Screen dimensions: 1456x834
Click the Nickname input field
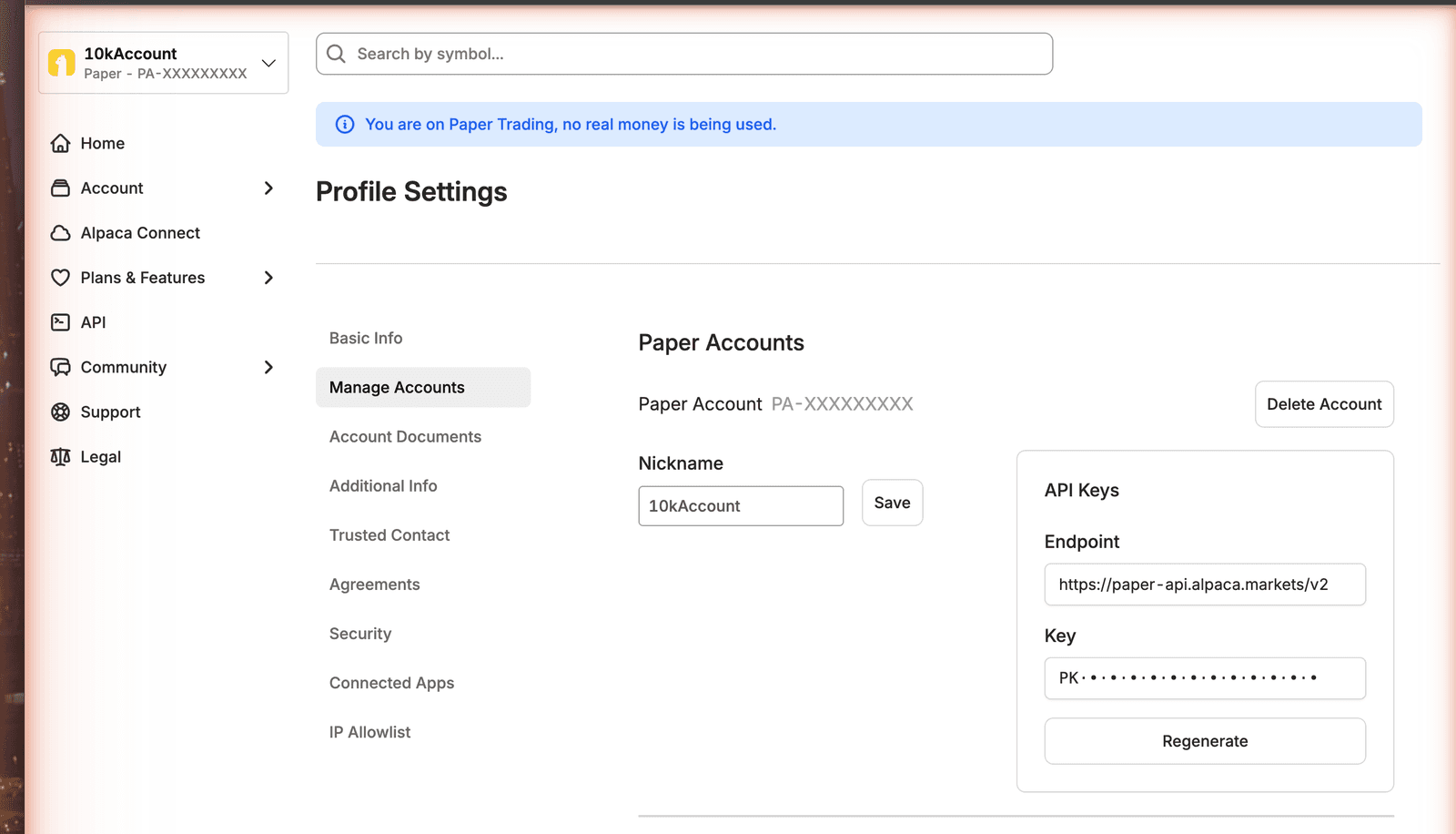(741, 505)
